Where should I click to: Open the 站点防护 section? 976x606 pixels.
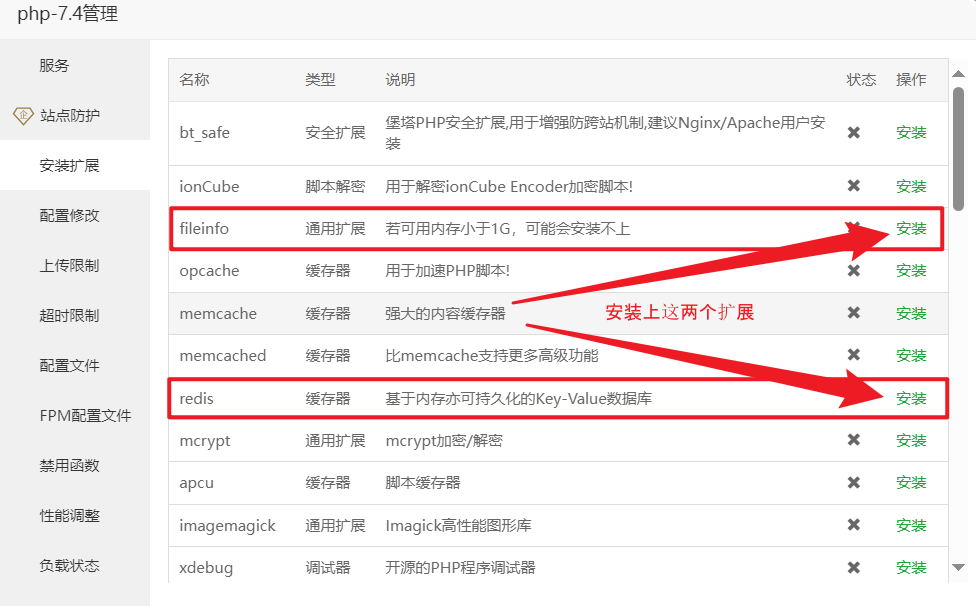click(x=70, y=115)
